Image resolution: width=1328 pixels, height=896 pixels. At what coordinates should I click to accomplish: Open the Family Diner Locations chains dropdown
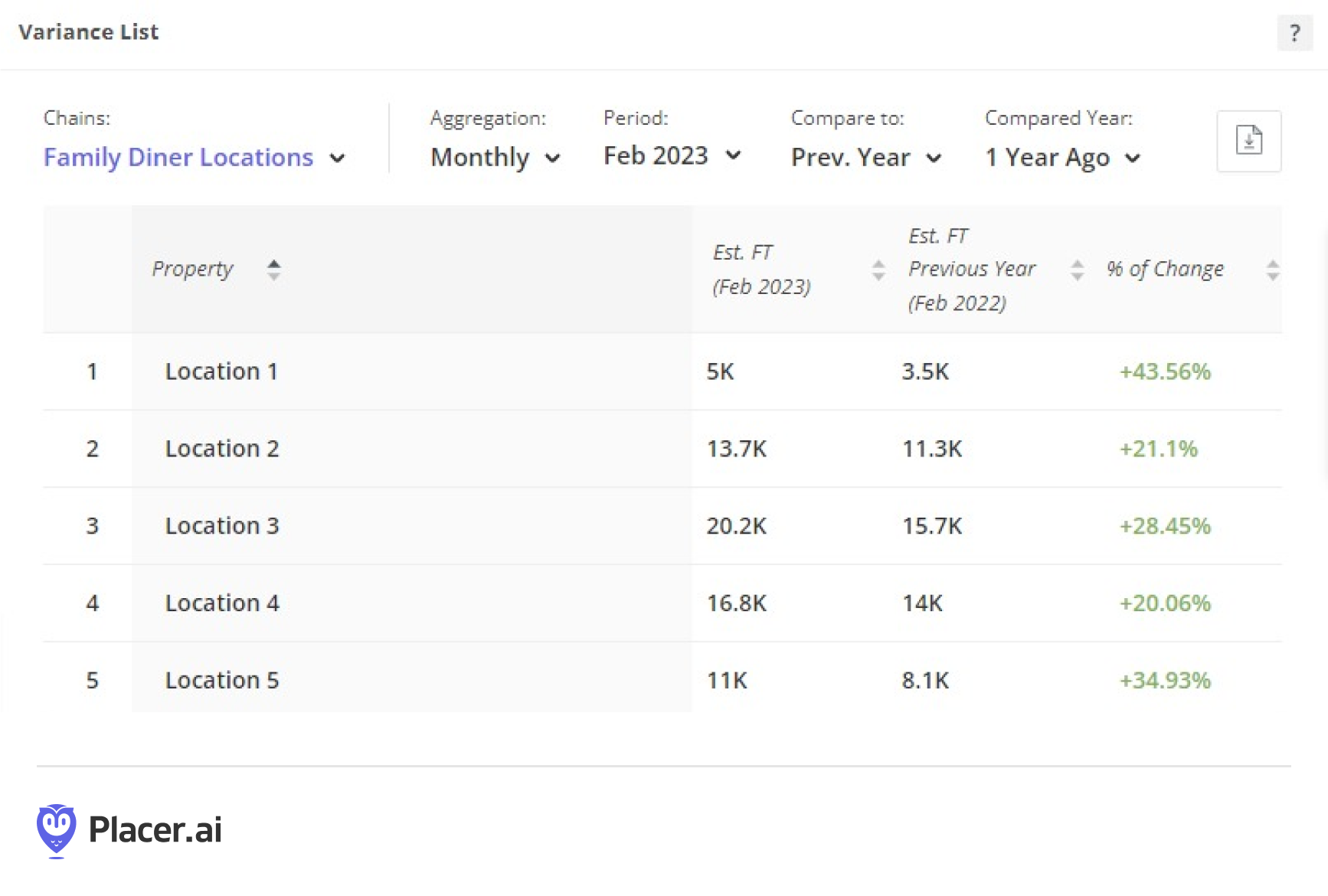point(195,158)
